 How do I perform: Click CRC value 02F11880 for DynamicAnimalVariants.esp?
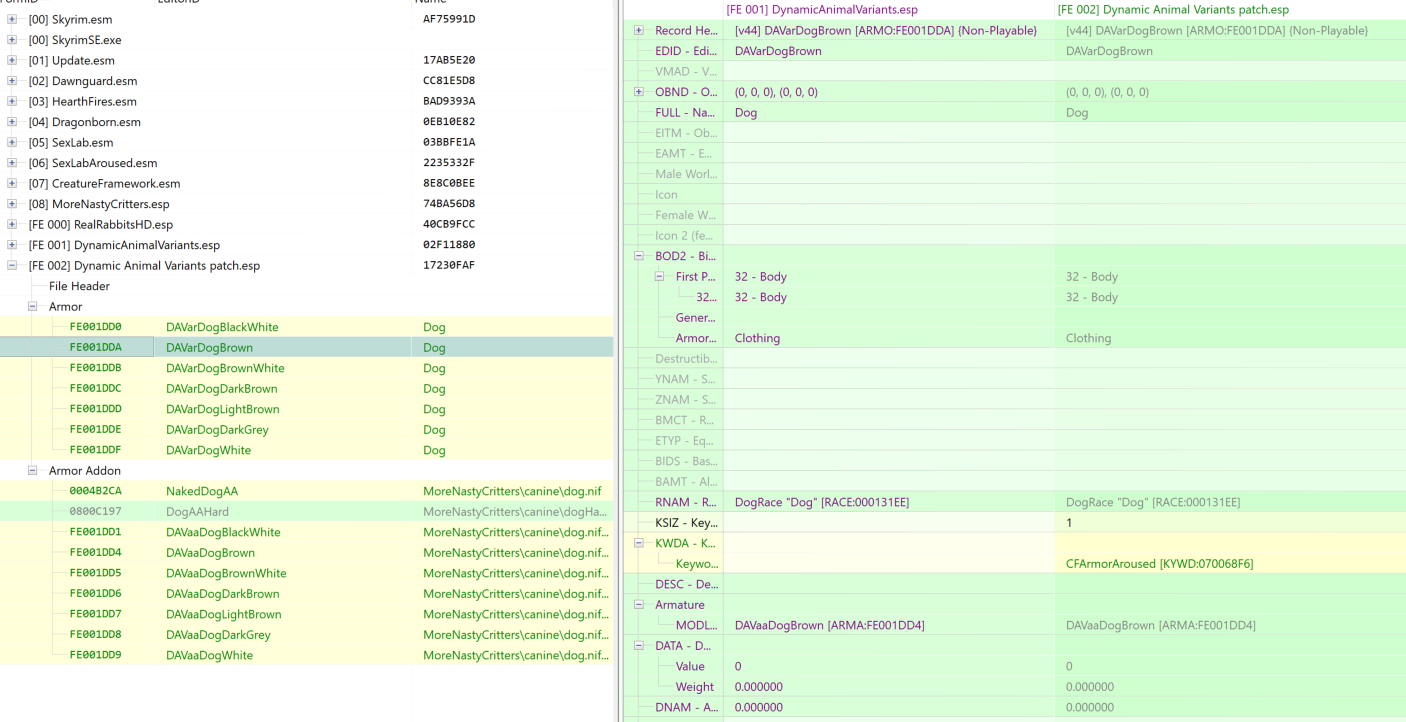pyautogui.click(x=449, y=245)
